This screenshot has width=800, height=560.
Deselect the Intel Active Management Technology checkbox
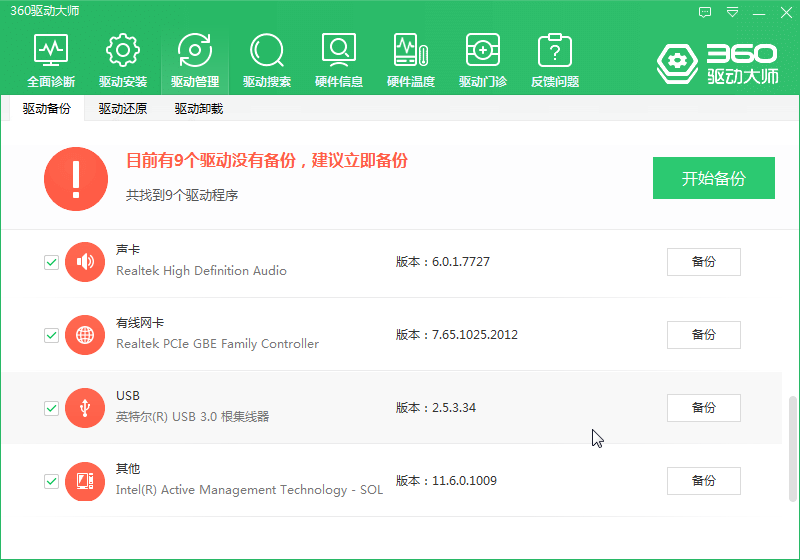[51, 481]
